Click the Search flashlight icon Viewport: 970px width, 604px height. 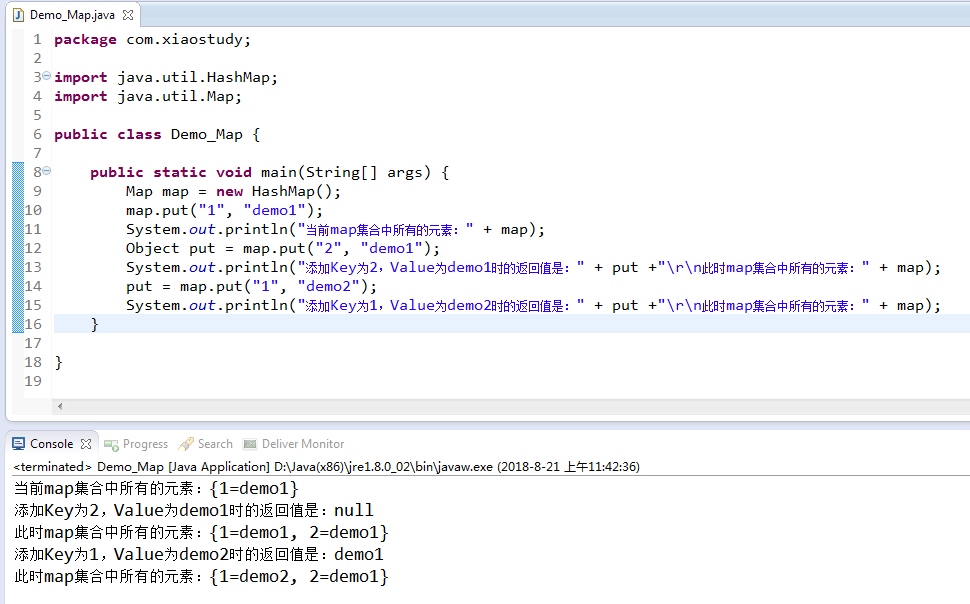click(x=186, y=444)
